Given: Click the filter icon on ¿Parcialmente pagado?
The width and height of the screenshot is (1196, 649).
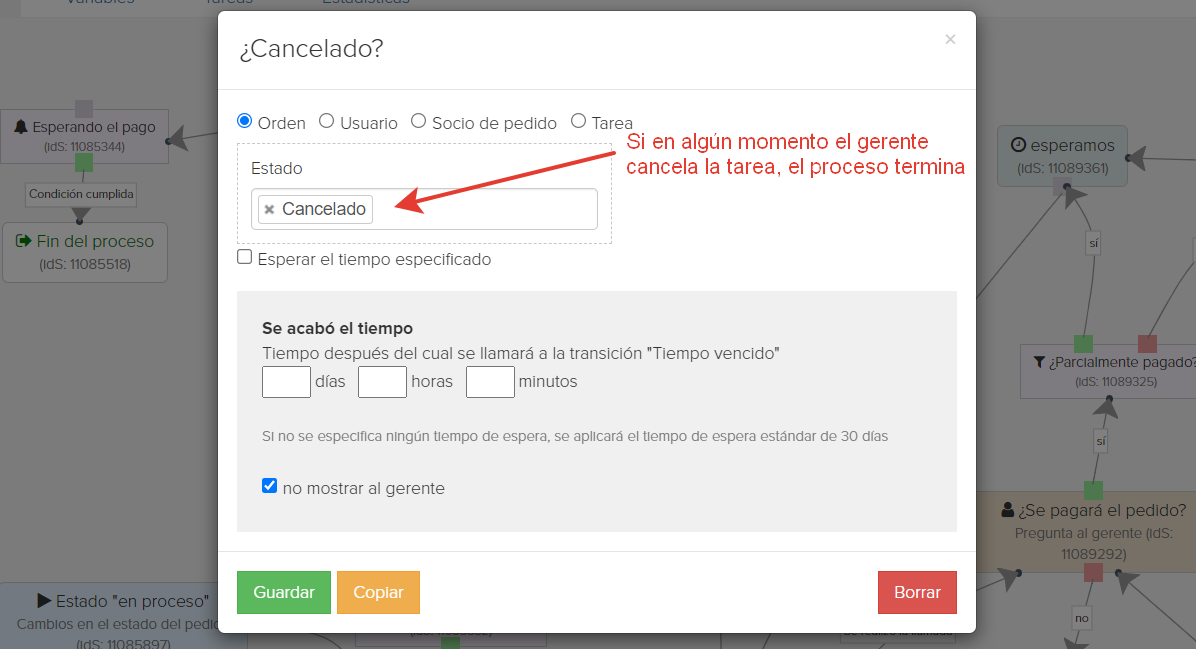Looking at the screenshot, I should coord(1039,361).
